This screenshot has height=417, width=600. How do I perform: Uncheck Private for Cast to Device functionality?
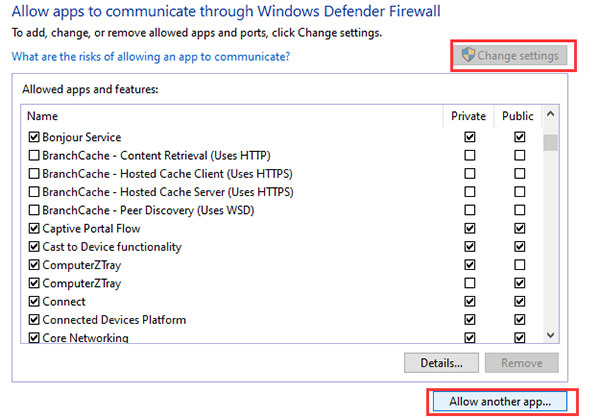click(x=470, y=247)
